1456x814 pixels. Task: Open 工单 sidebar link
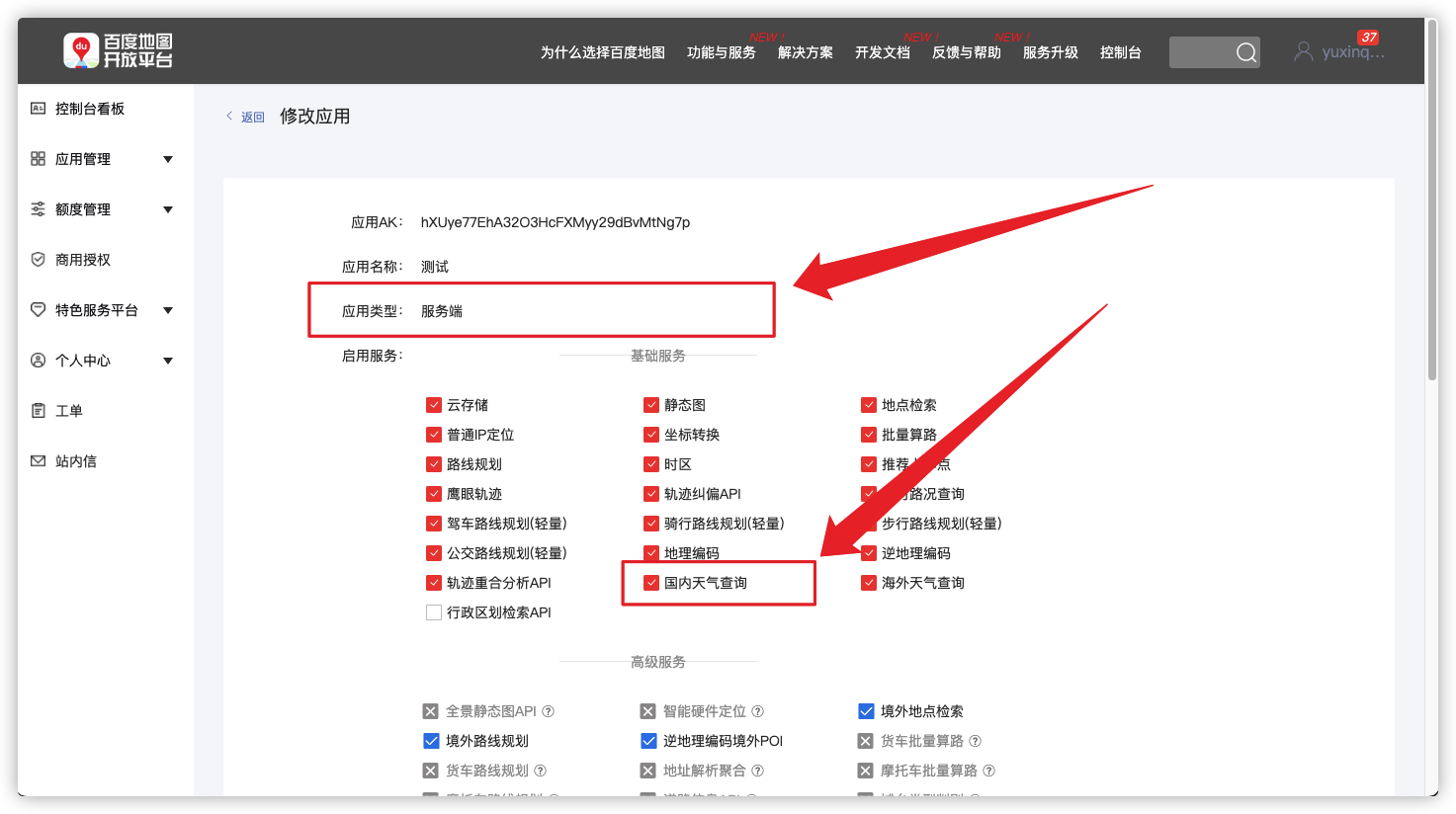coord(69,411)
